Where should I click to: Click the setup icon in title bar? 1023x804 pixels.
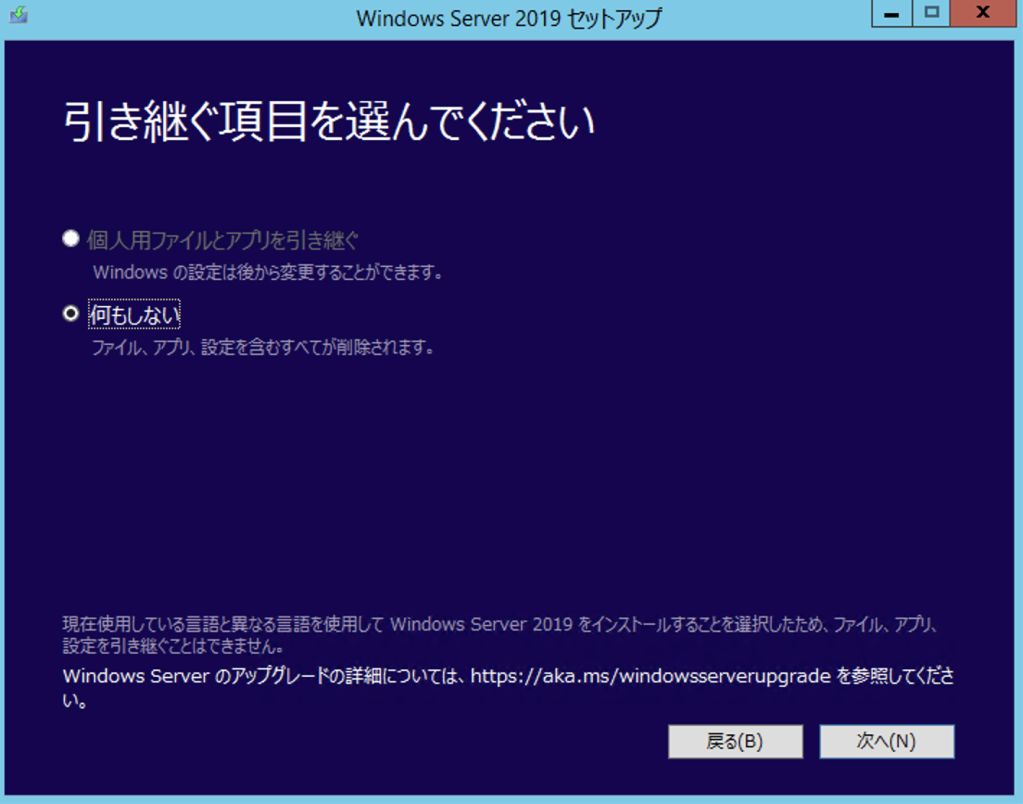click(18, 14)
